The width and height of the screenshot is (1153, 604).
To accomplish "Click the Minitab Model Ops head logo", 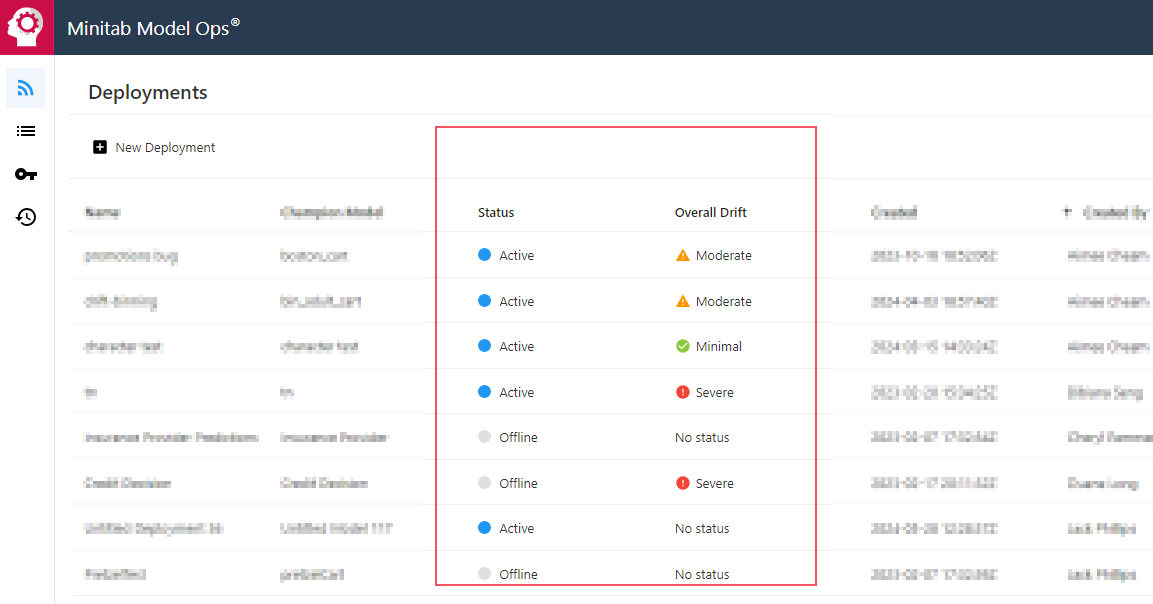I will click(26, 26).
